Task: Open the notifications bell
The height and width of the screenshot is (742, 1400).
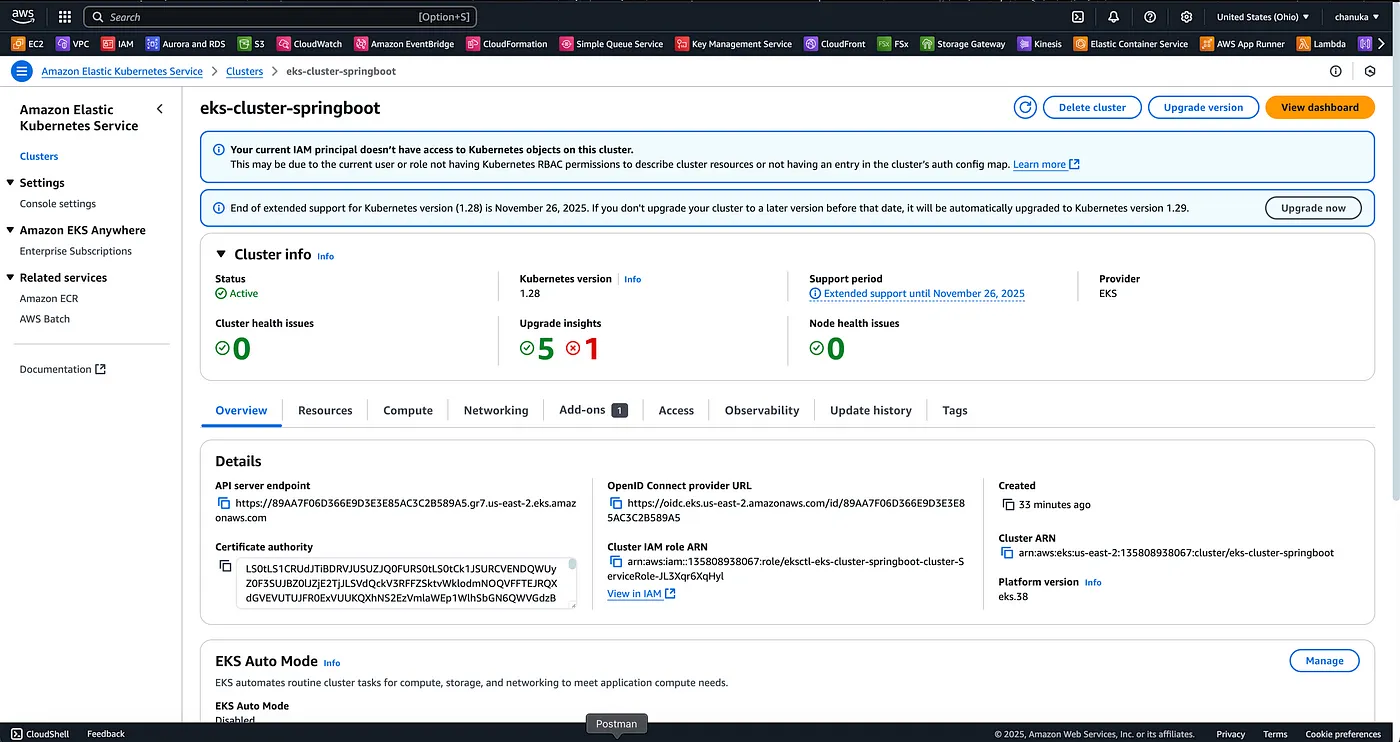Action: (x=1114, y=17)
